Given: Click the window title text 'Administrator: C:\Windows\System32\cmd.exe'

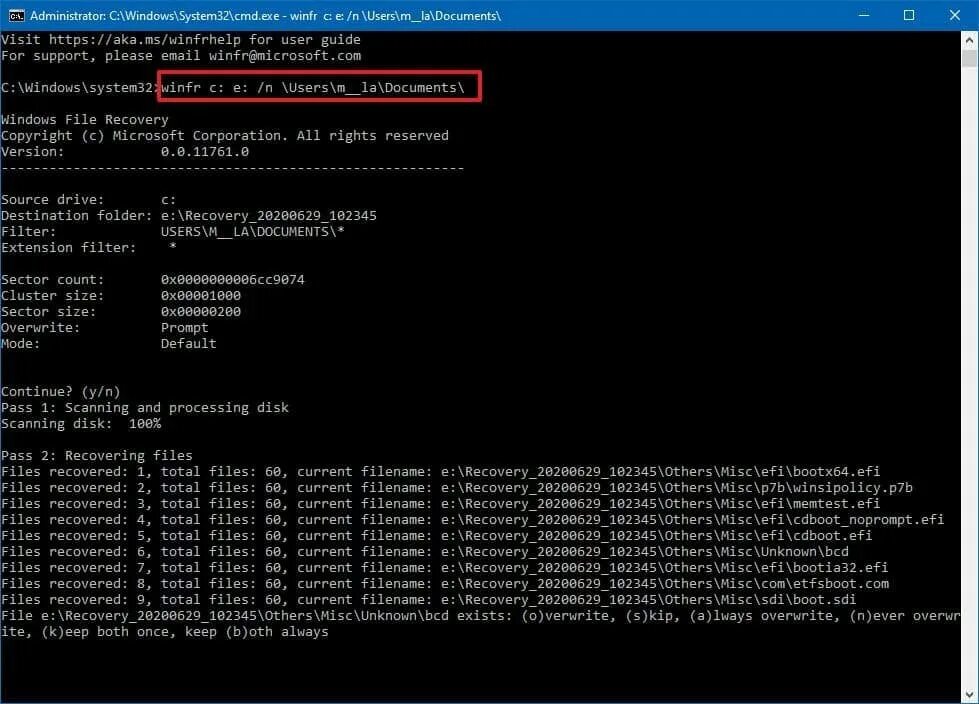Looking at the screenshot, I should coord(155,16).
